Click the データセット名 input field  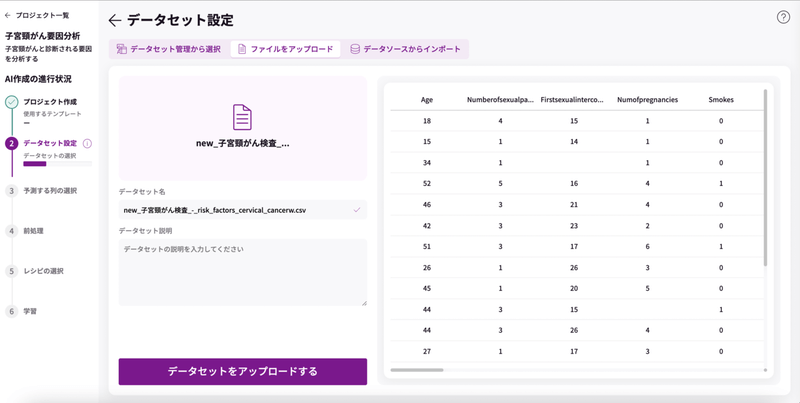tap(243, 210)
